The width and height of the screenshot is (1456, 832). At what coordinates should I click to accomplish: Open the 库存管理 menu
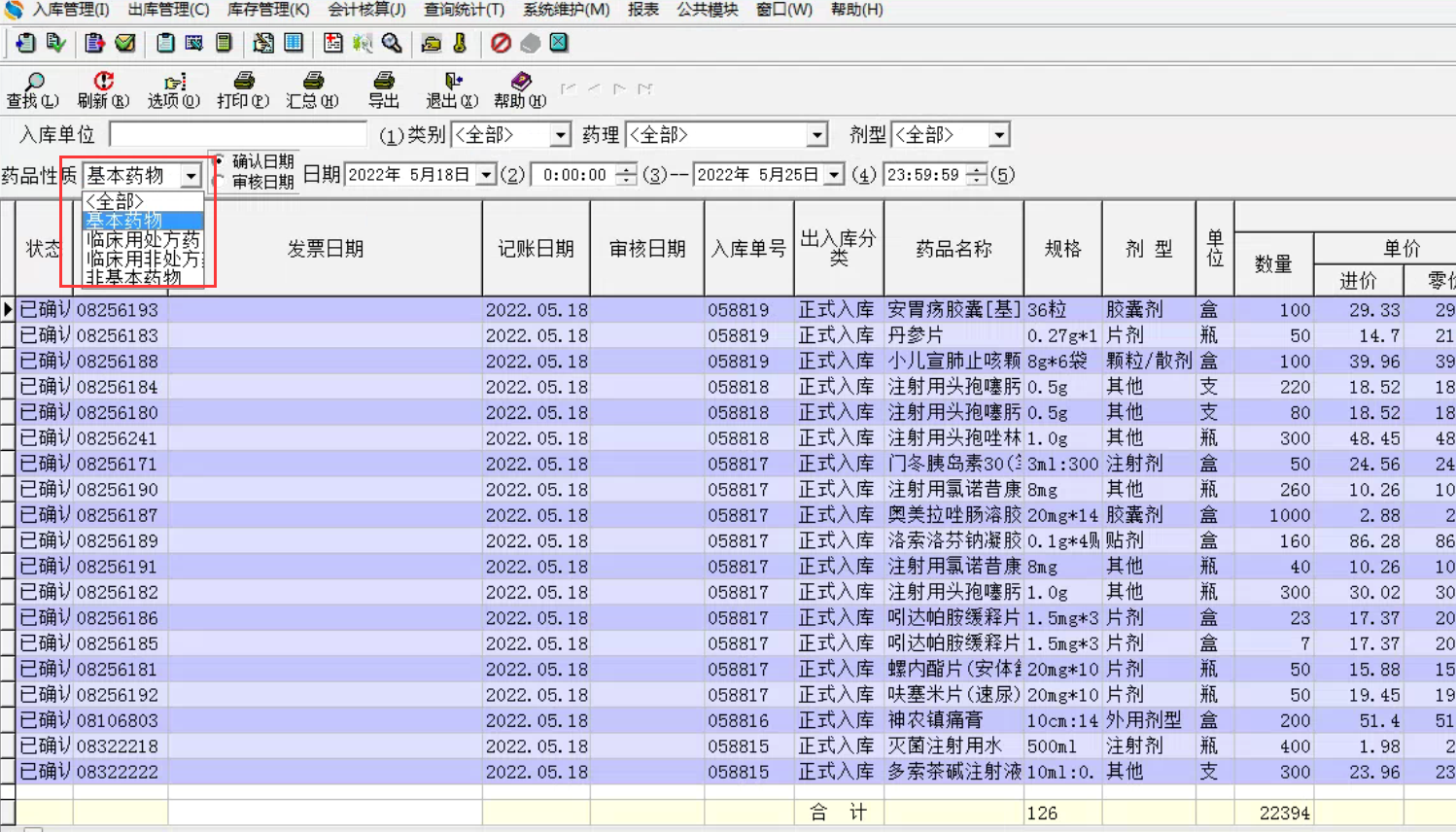267,10
